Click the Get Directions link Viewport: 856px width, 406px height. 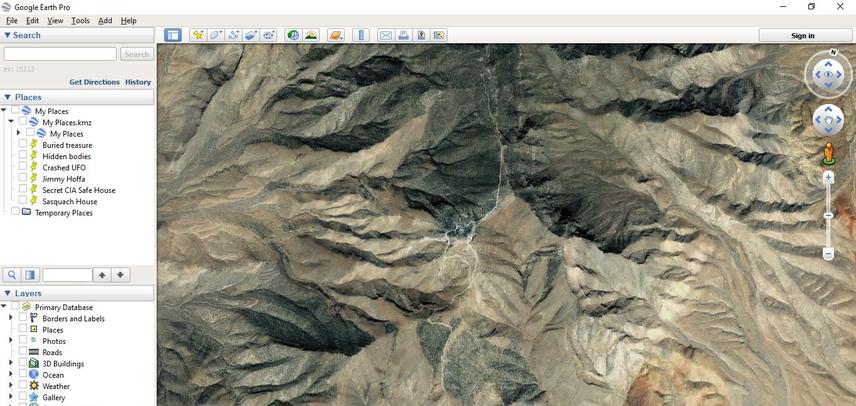(x=94, y=82)
